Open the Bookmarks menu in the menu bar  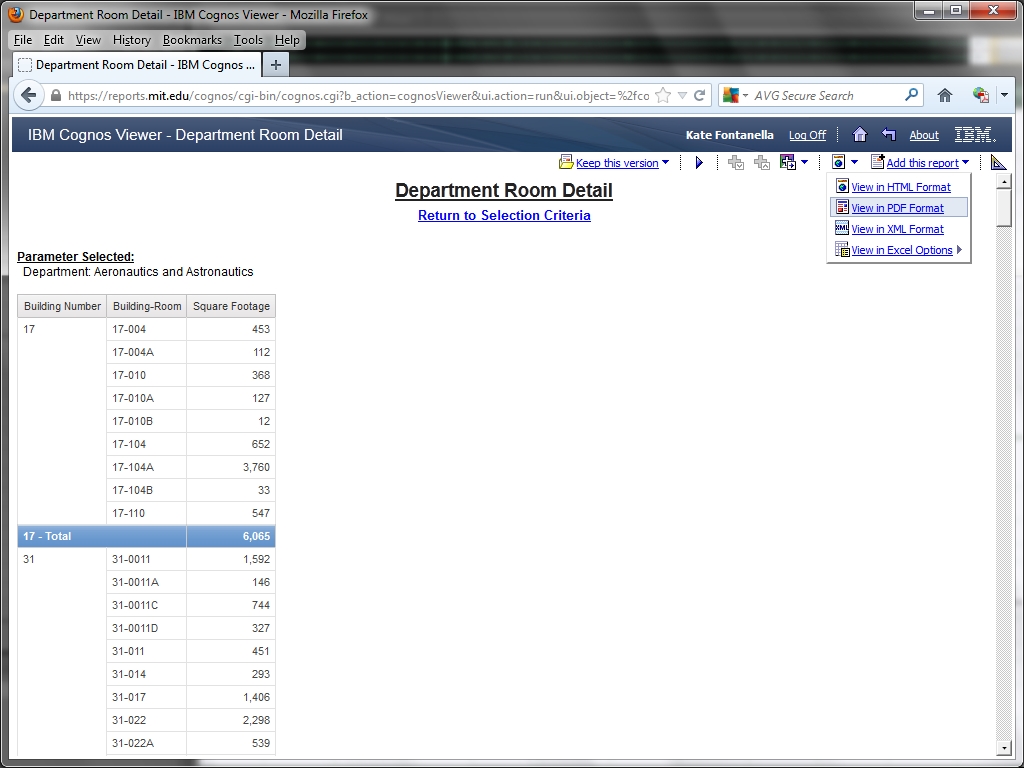192,40
